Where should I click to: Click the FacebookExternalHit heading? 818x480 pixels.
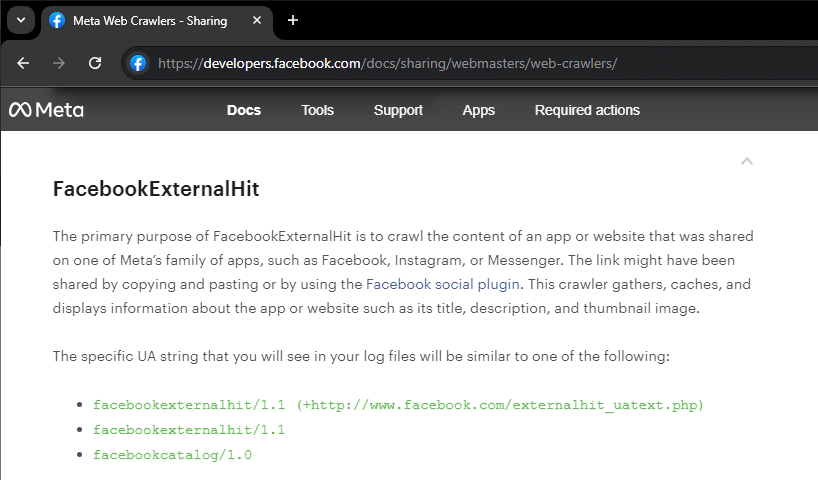[x=156, y=189]
